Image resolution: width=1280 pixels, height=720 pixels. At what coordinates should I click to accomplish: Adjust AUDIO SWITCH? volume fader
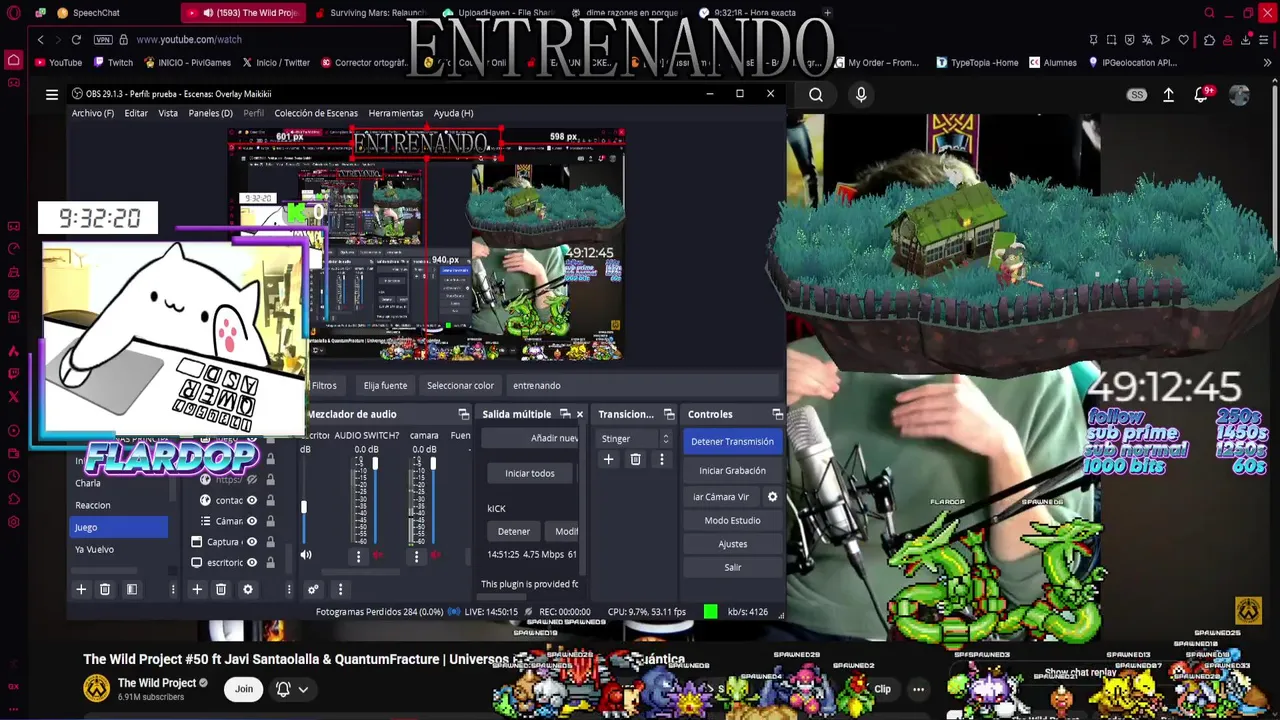point(375,465)
